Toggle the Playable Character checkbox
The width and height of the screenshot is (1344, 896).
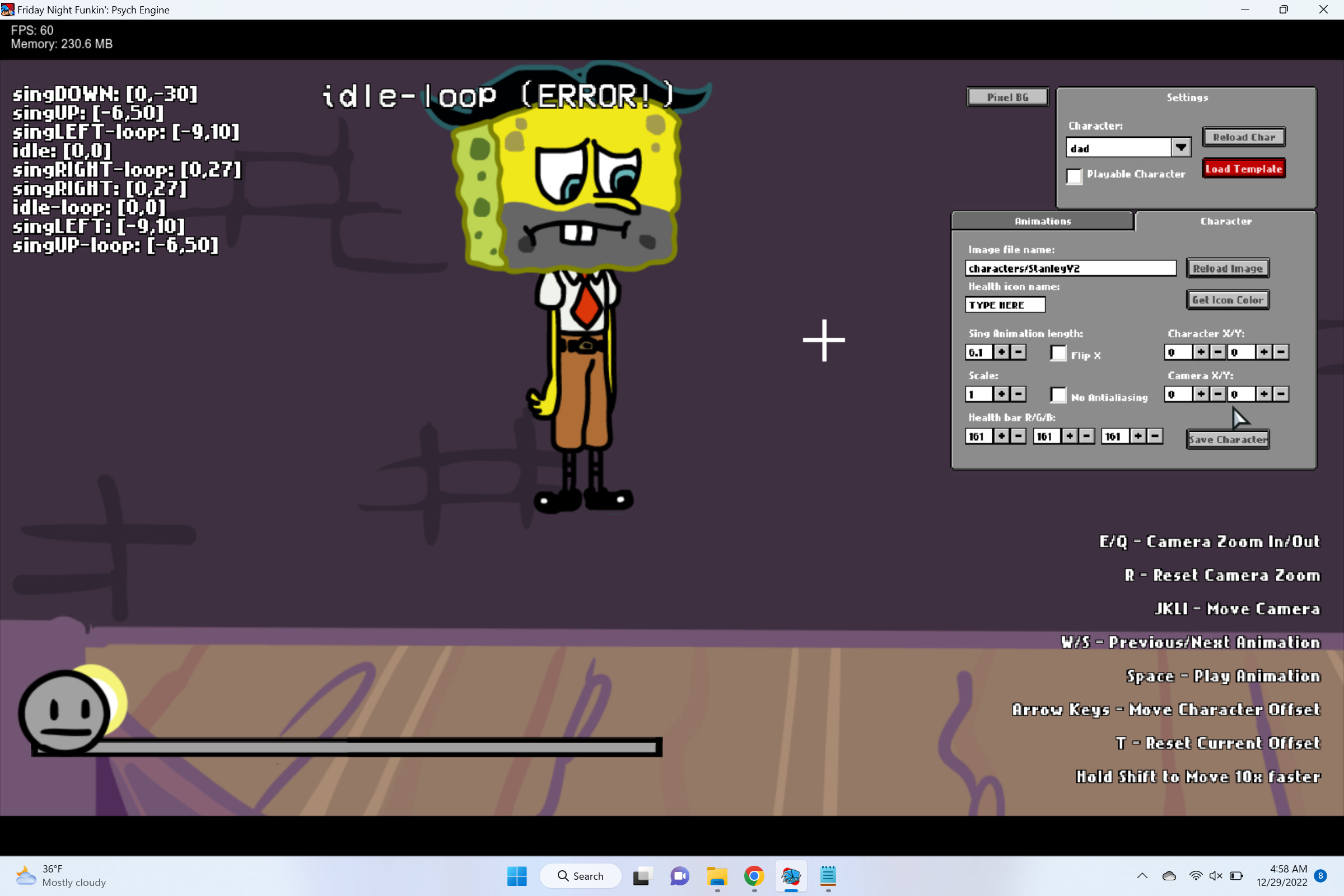pyautogui.click(x=1074, y=175)
